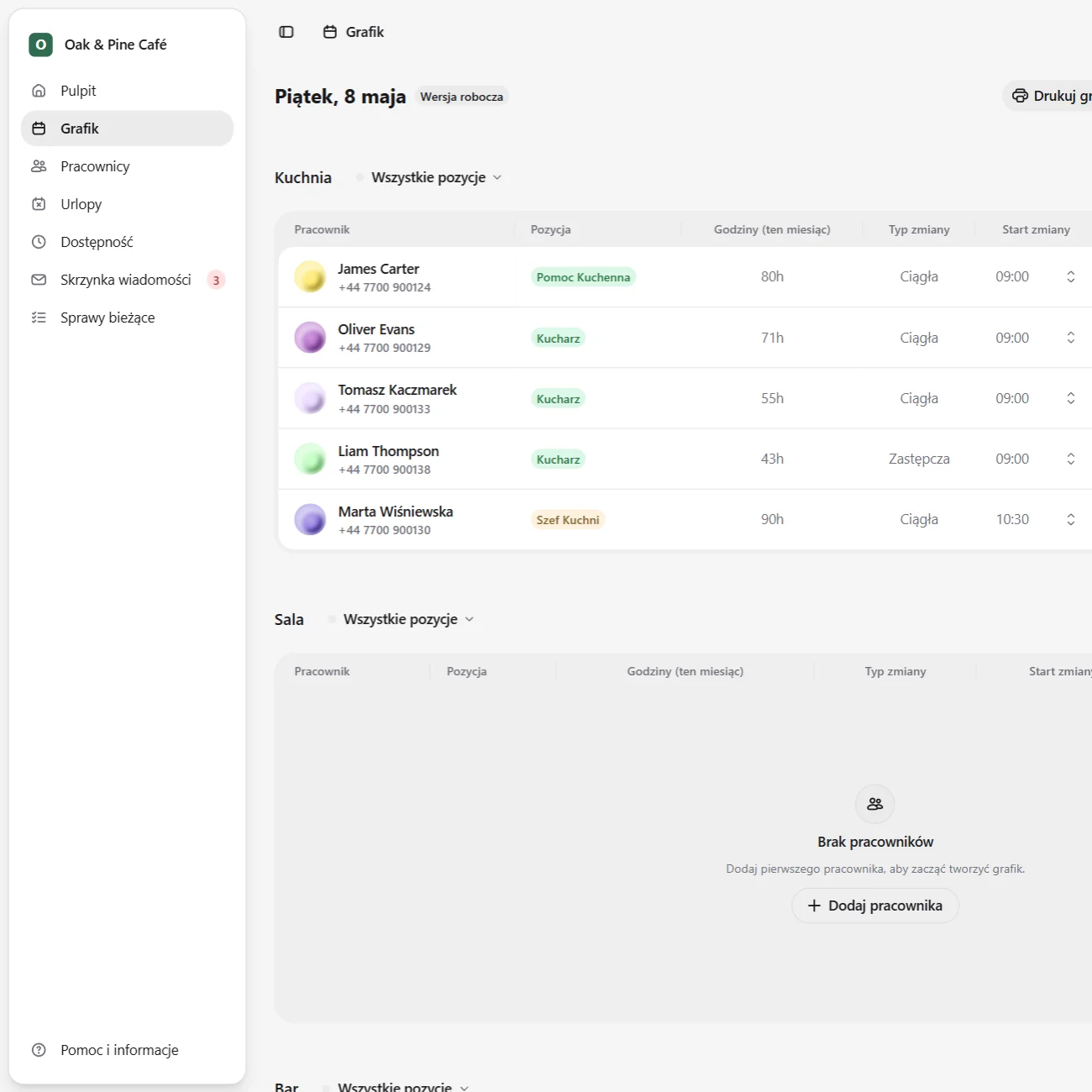Expand Kuchnia Wszystkie pozycje filter
Image resolution: width=1092 pixels, height=1092 pixels.
pyautogui.click(x=429, y=177)
